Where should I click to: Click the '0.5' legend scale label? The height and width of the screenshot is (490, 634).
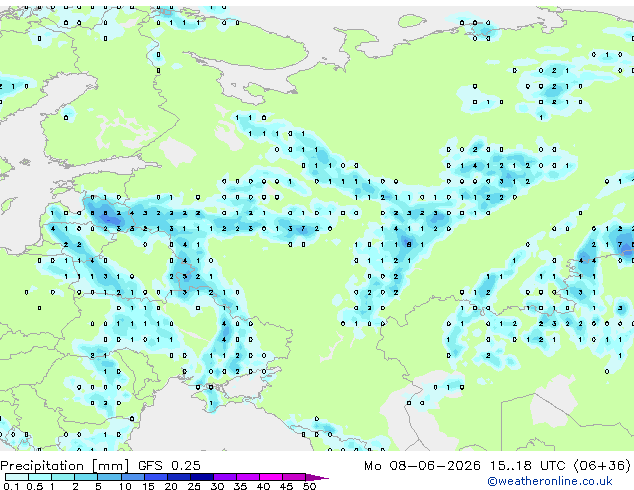35,486
